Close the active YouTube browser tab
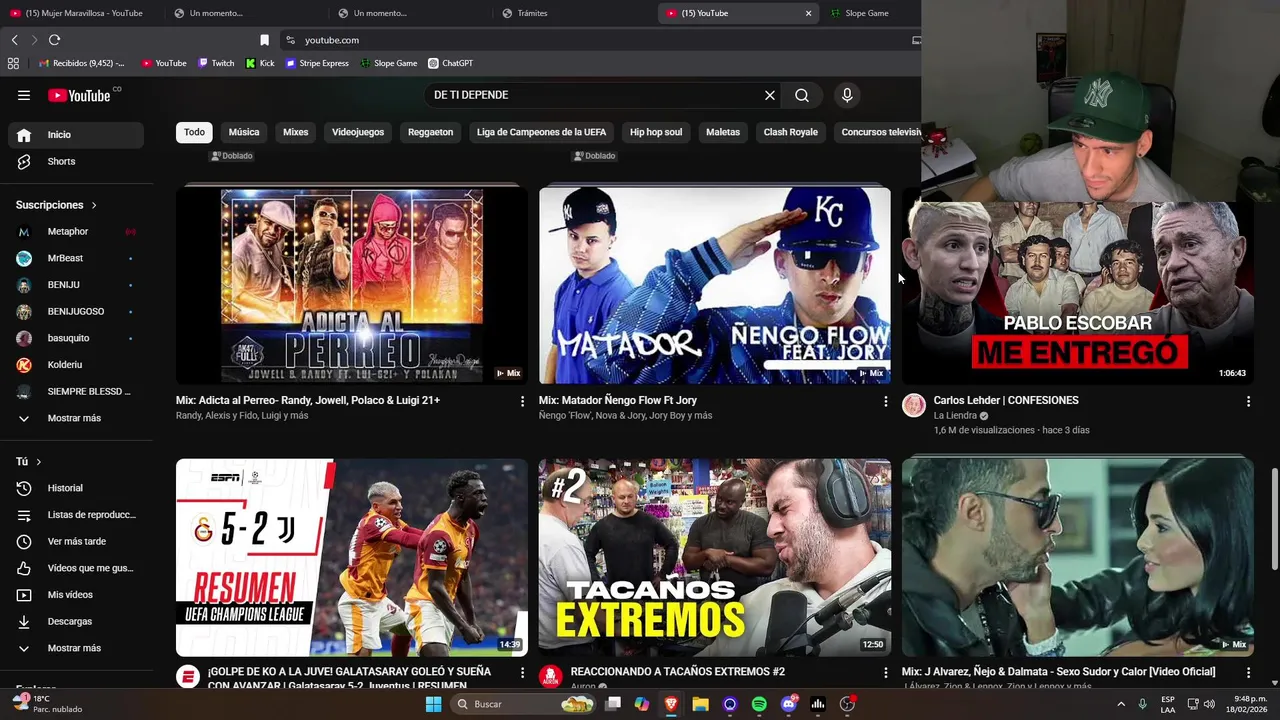This screenshot has width=1280, height=720. 808,13
